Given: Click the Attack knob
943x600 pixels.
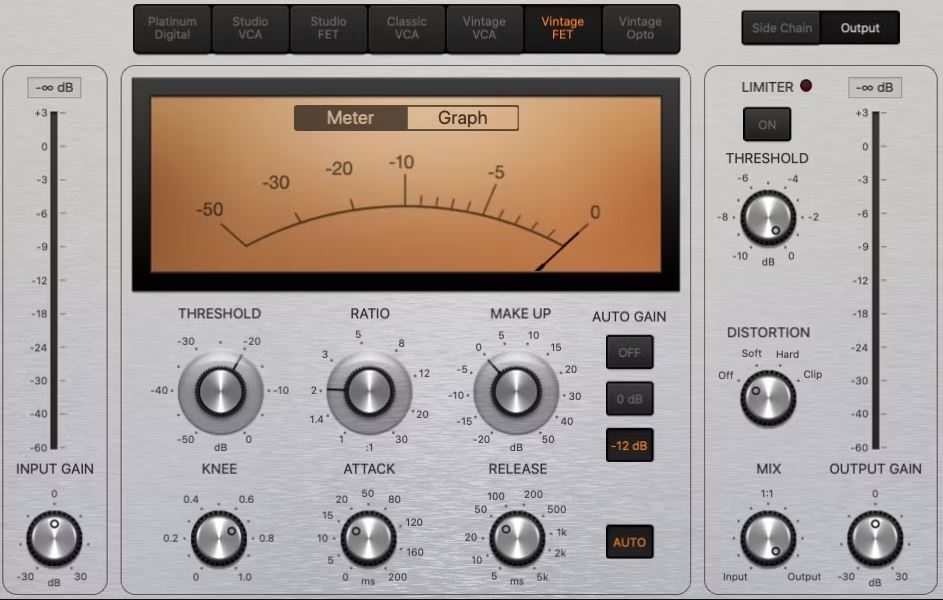Looking at the screenshot, I should click(368, 538).
